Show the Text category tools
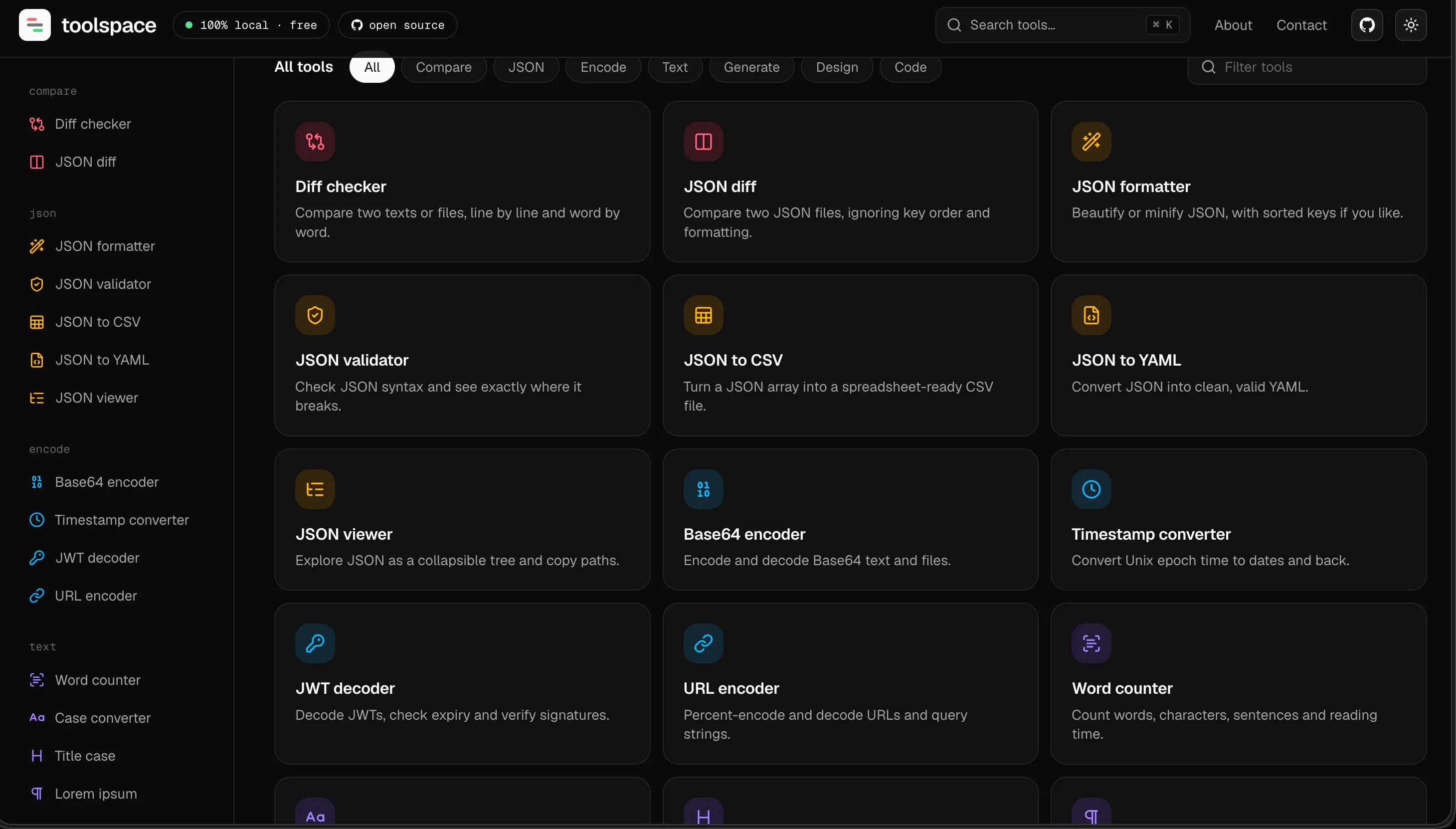The width and height of the screenshot is (1456, 829). point(675,67)
